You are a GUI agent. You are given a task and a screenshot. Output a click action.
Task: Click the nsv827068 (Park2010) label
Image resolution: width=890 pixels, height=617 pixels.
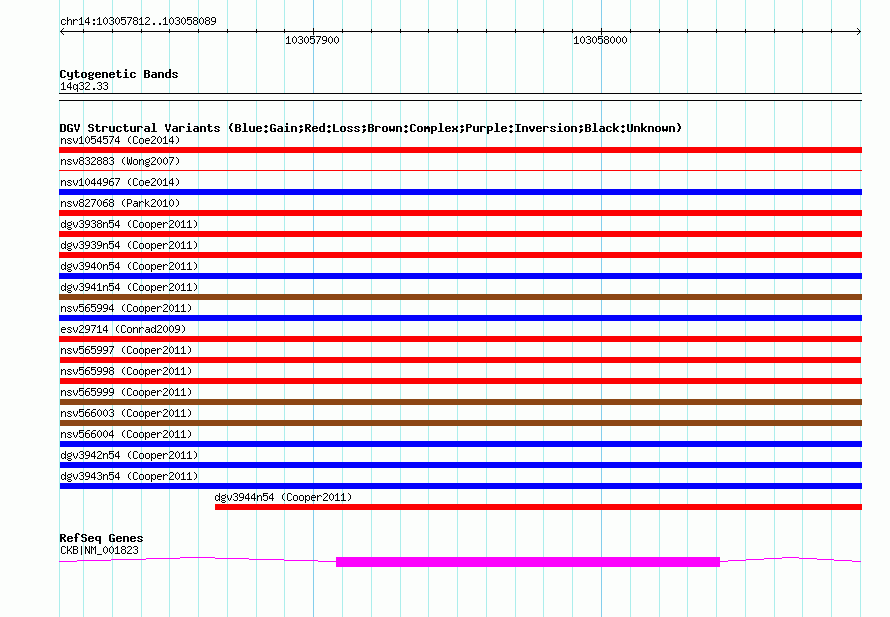click(120, 203)
